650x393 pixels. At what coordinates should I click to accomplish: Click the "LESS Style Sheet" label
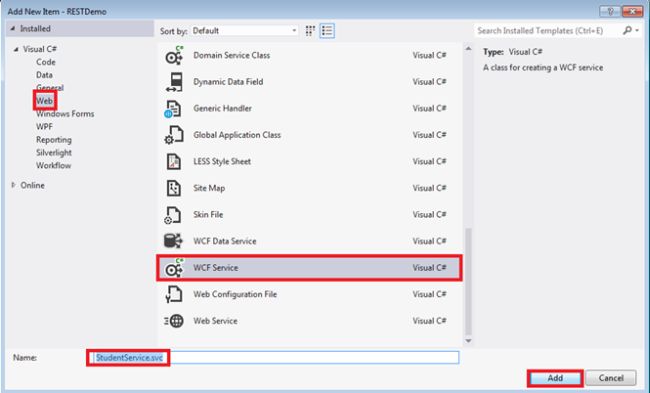click(222, 162)
